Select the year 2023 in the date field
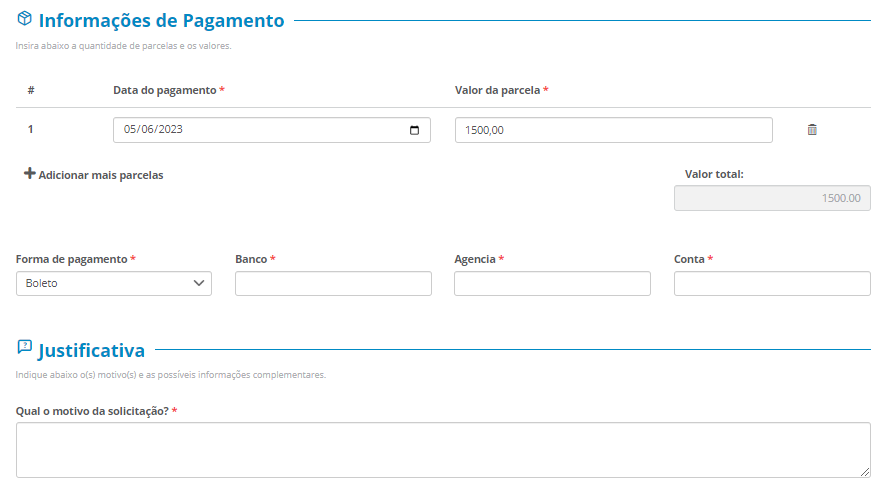The image size is (886, 489). (168, 130)
